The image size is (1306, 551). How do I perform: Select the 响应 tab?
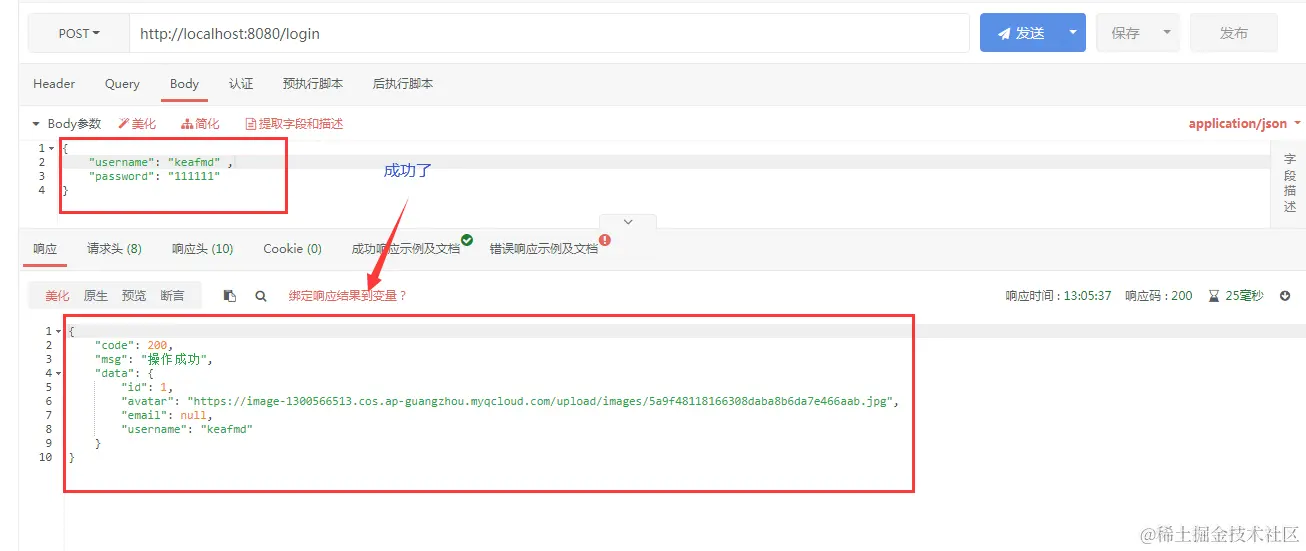(x=45, y=249)
